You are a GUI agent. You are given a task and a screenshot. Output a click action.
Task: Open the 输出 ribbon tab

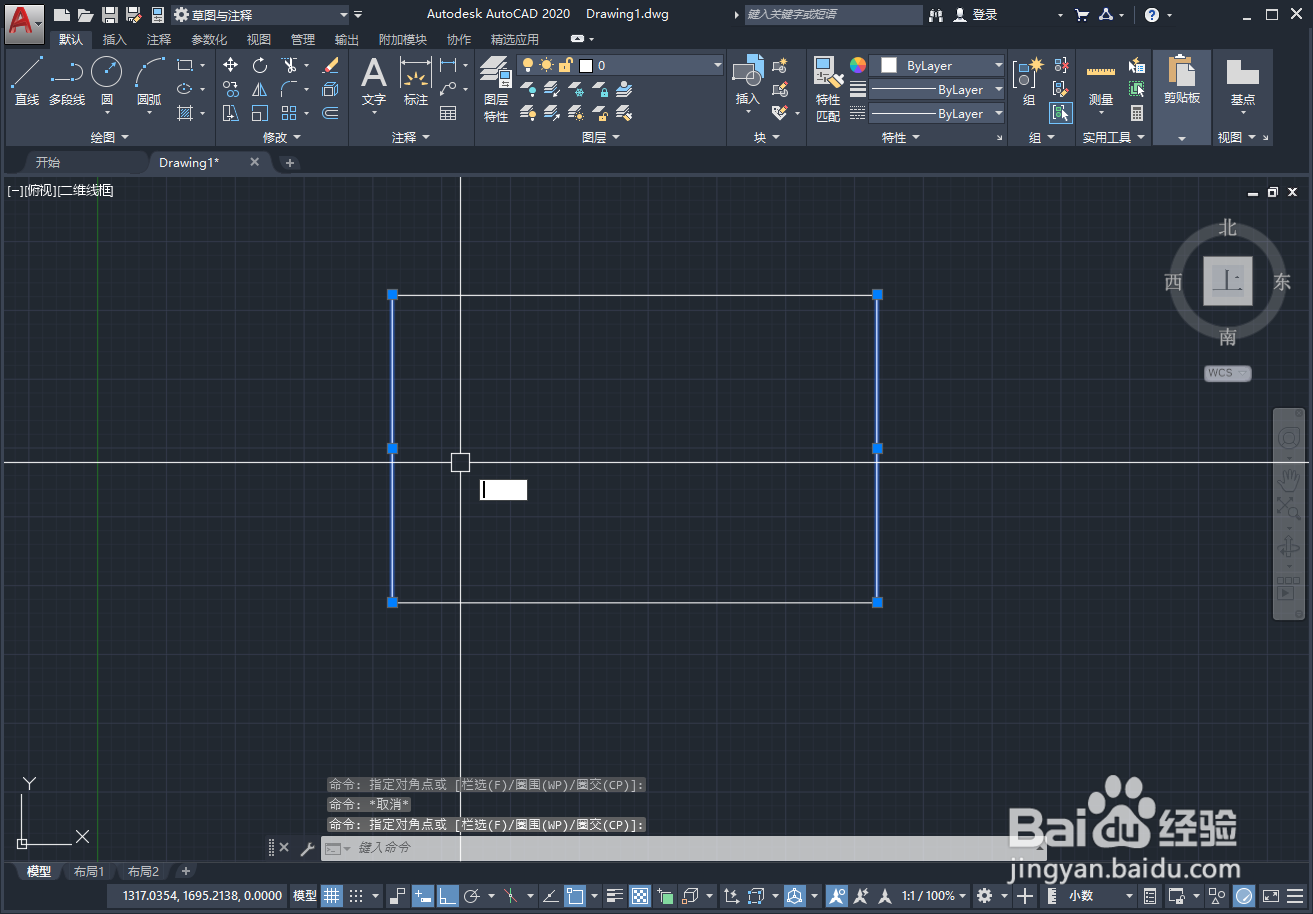click(347, 40)
